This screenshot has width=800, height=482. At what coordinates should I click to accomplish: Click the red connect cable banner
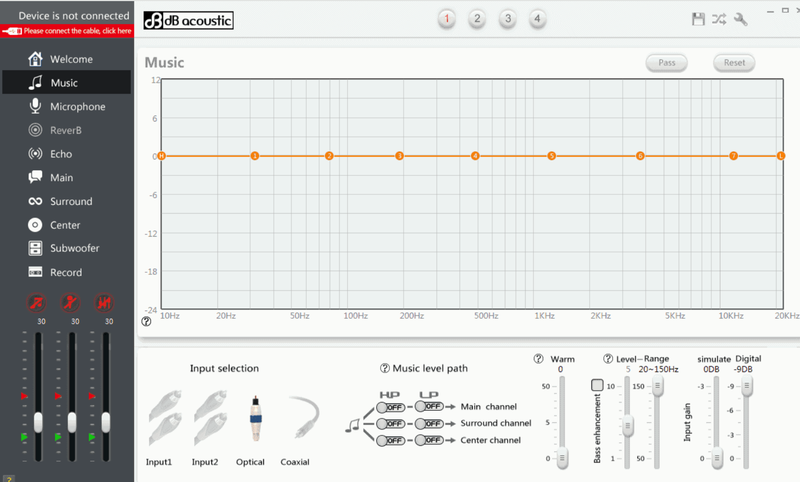coord(67,31)
